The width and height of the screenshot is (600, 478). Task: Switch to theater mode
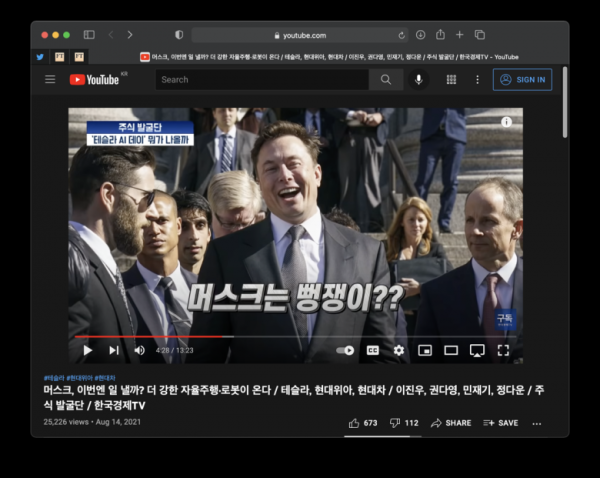click(451, 350)
